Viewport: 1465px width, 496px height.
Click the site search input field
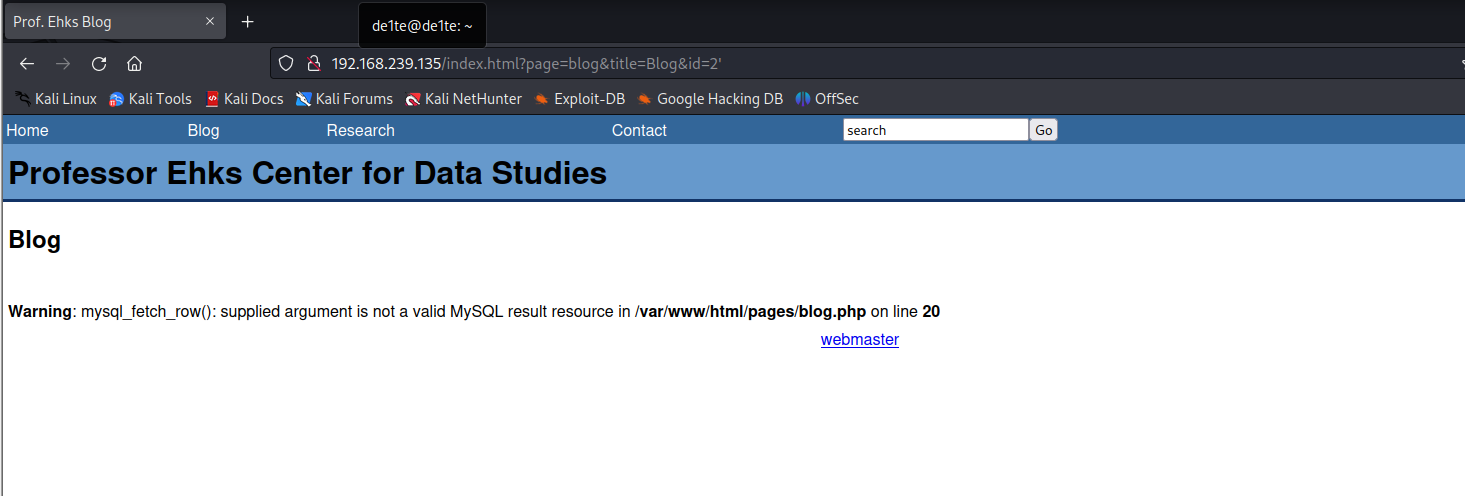(936, 130)
